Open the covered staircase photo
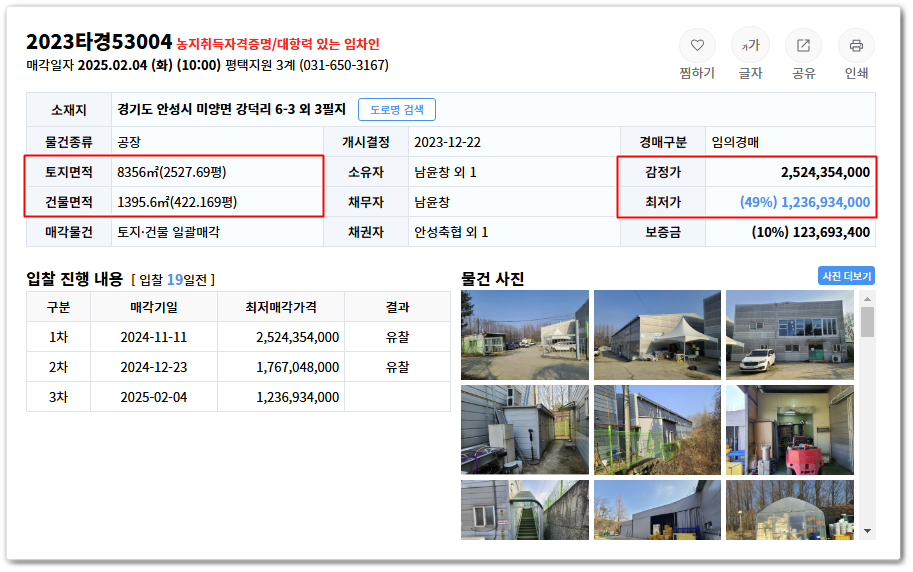Image resolution: width=913 pixels, height=572 pixels. click(x=525, y=510)
